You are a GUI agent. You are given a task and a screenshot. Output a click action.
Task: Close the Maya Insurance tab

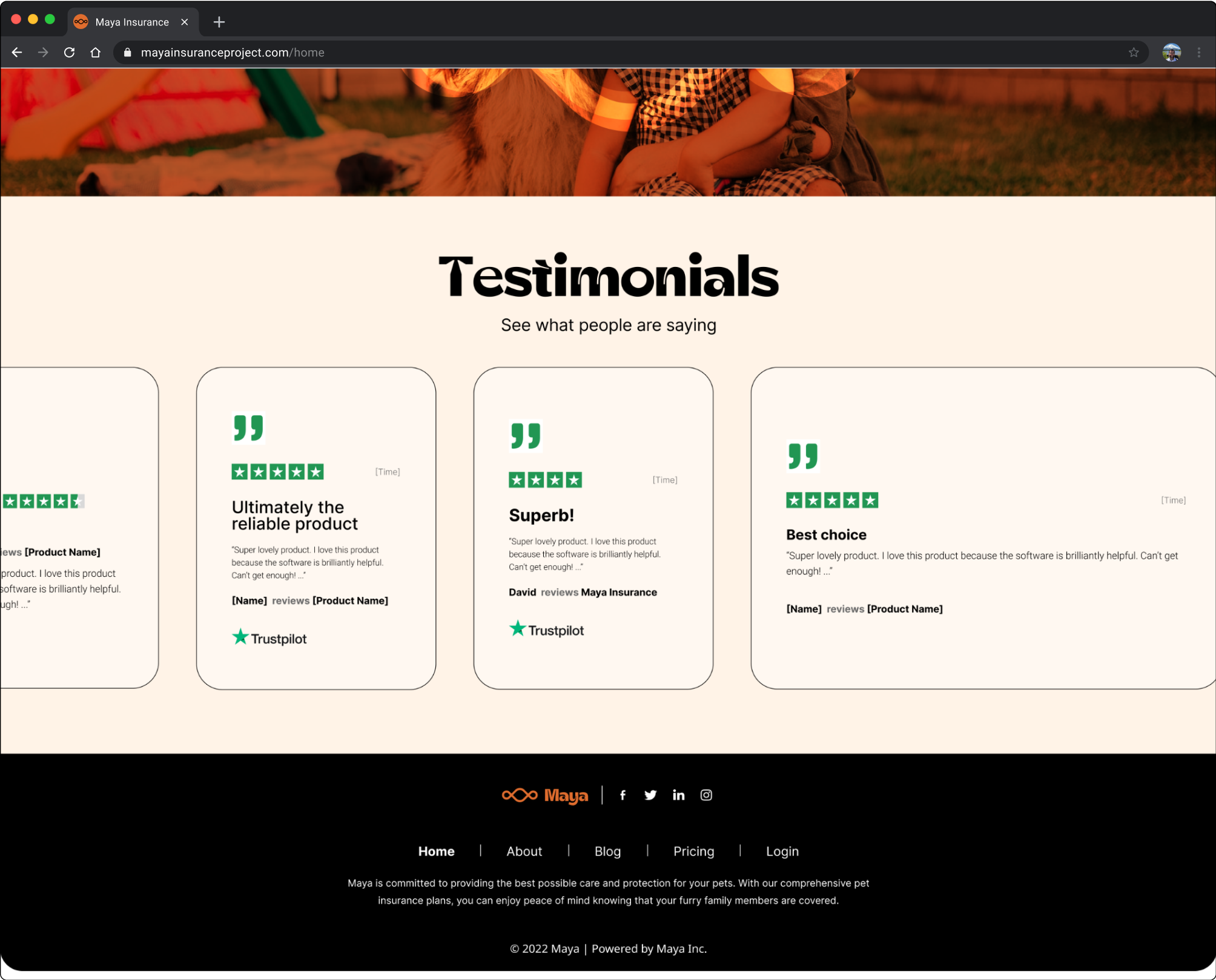click(185, 22)
